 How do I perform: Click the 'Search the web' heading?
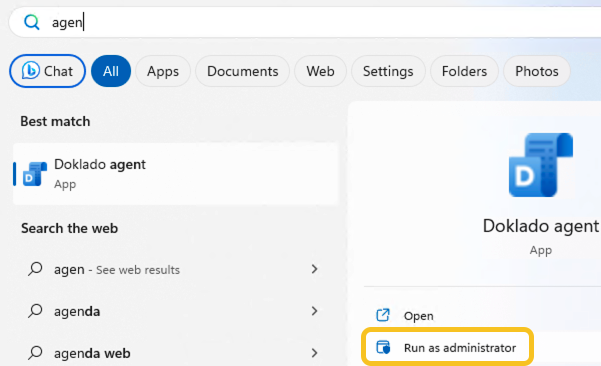click(x=69, y=228)
